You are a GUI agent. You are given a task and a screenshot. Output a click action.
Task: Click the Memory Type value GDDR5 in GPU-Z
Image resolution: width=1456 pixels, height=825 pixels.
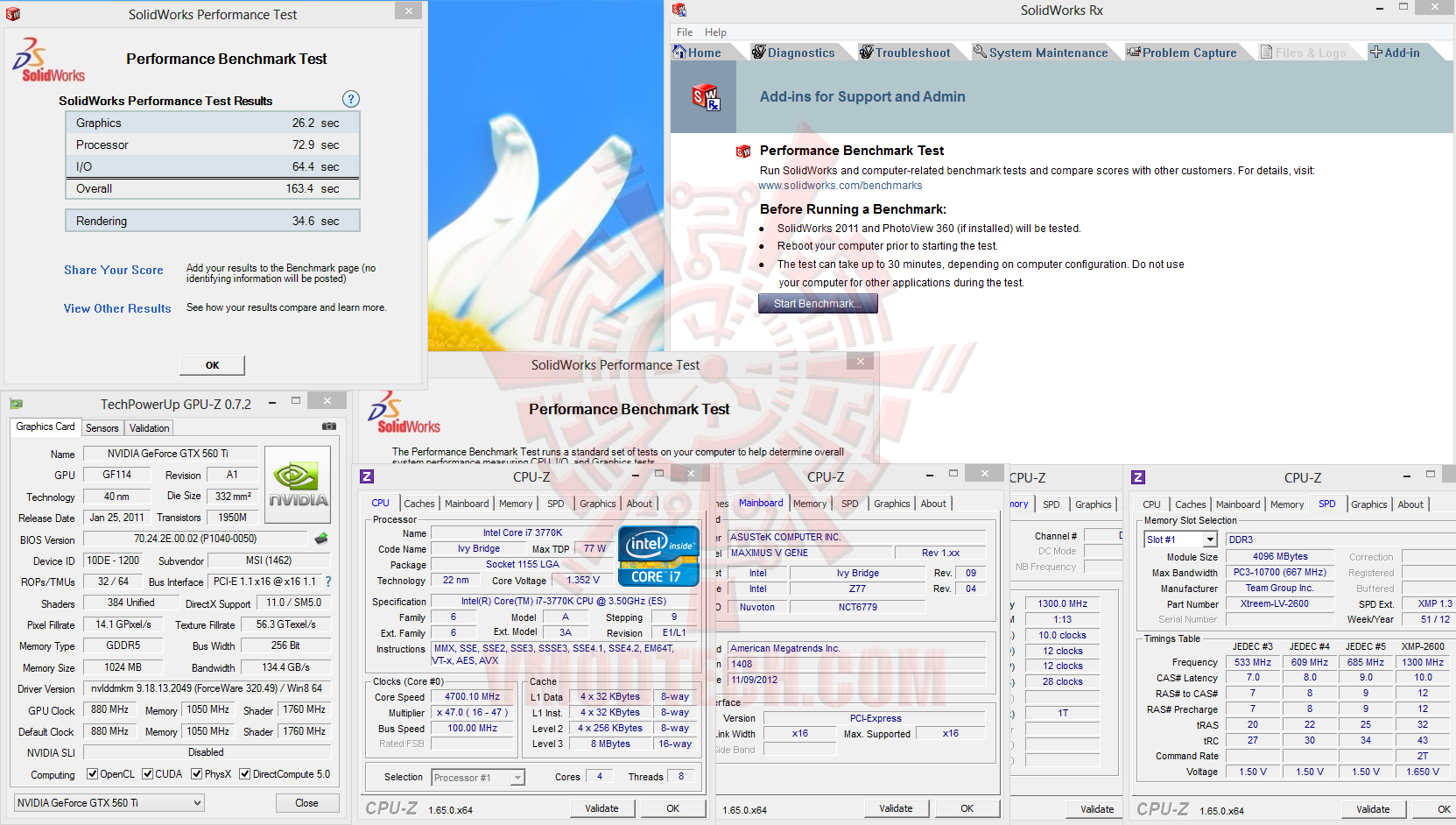click(x=123, y=645)
